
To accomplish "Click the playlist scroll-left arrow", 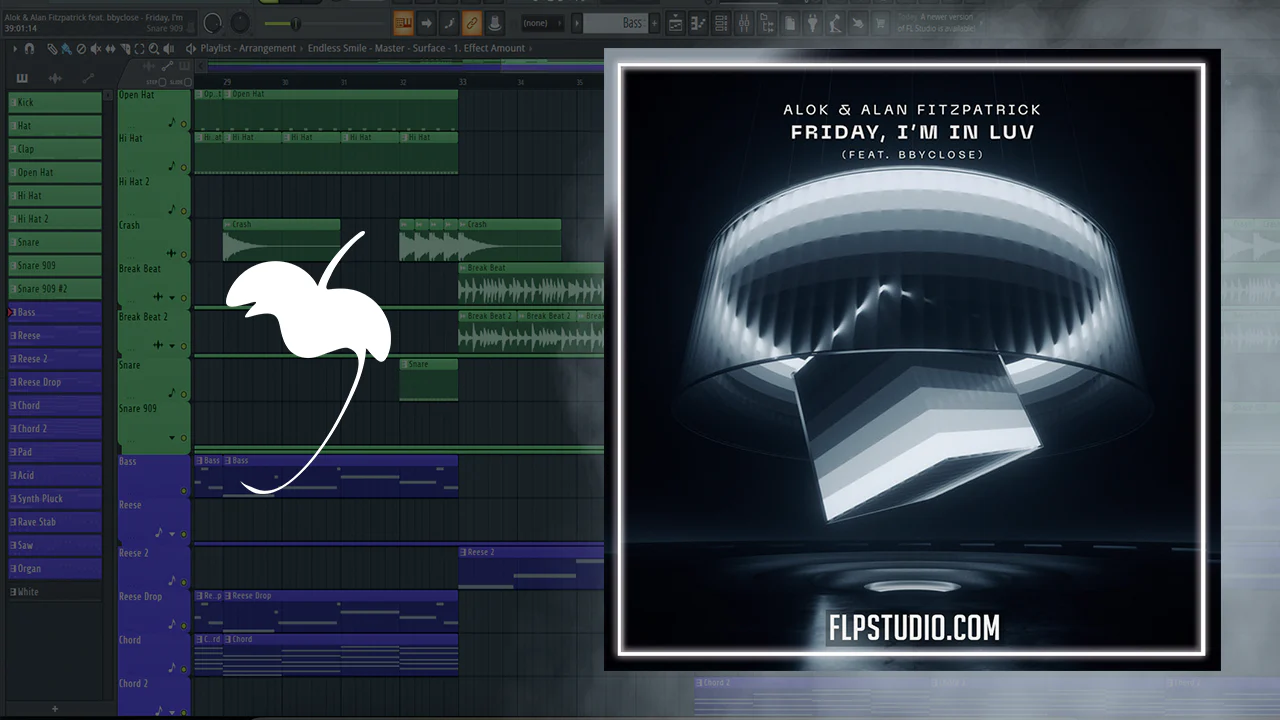I will point(200,67).
